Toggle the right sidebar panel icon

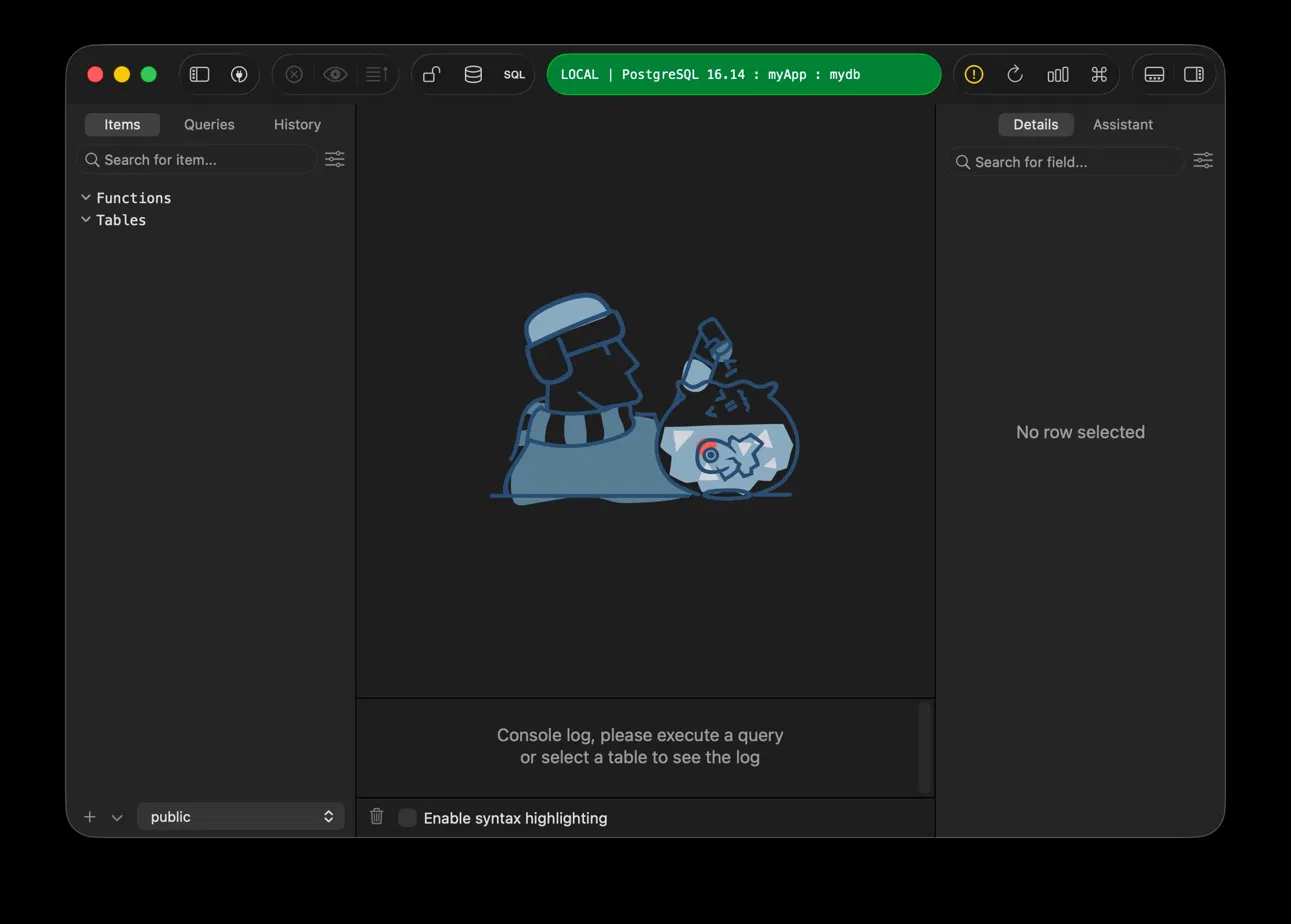pos(1193,74)
